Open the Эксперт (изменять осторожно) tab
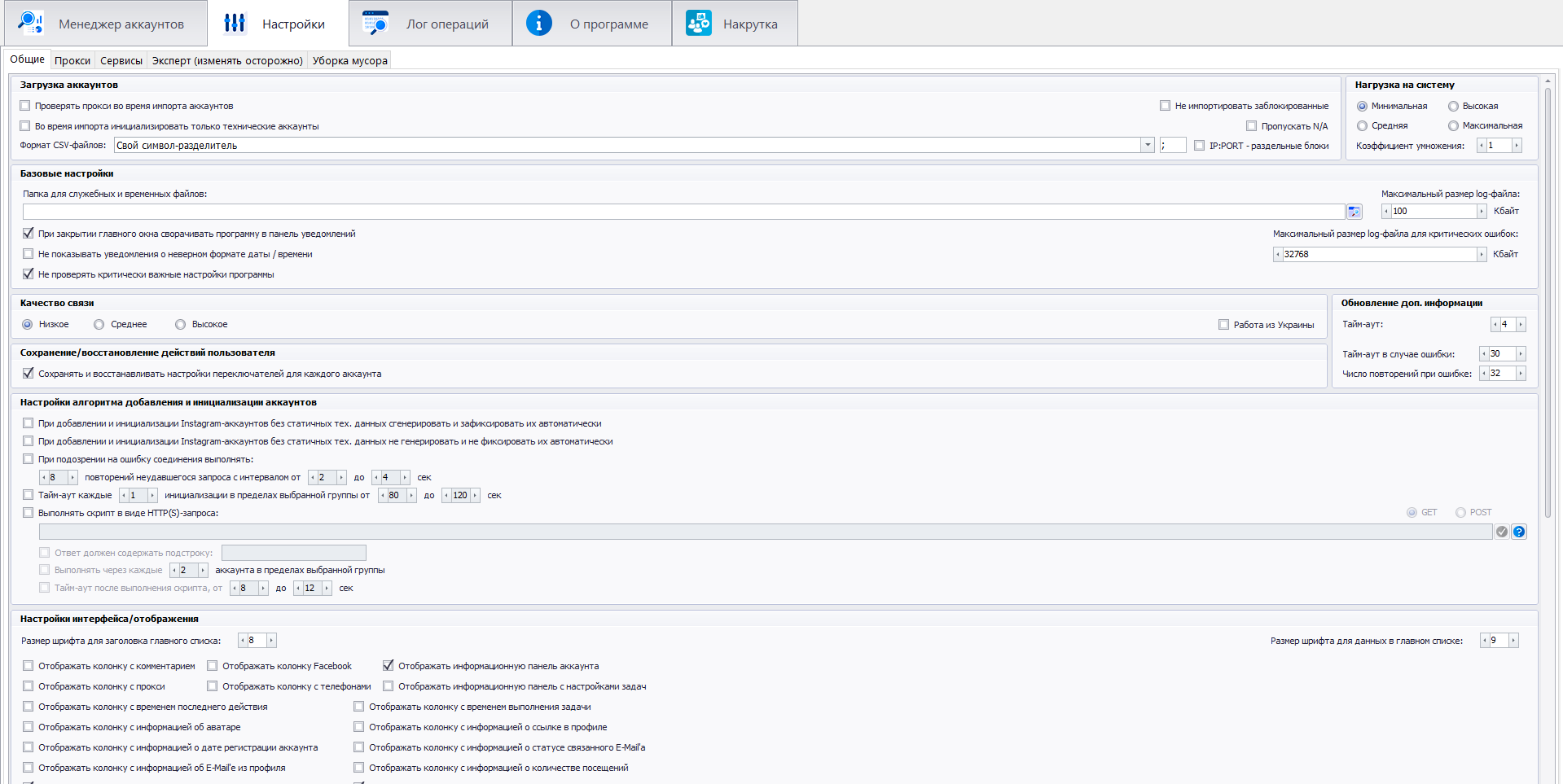The width and height of the screenshot is (1563, 784). pyautogui.click(x=227, y=60)
